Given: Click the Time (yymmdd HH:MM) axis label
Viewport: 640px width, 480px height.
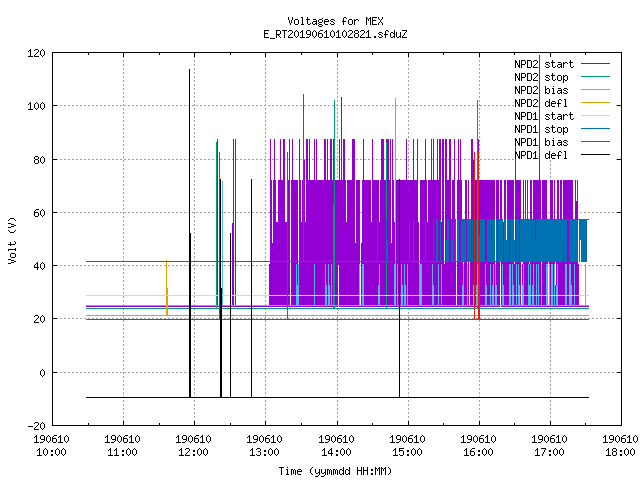Looking at the screenshot, I should [336, 471].
